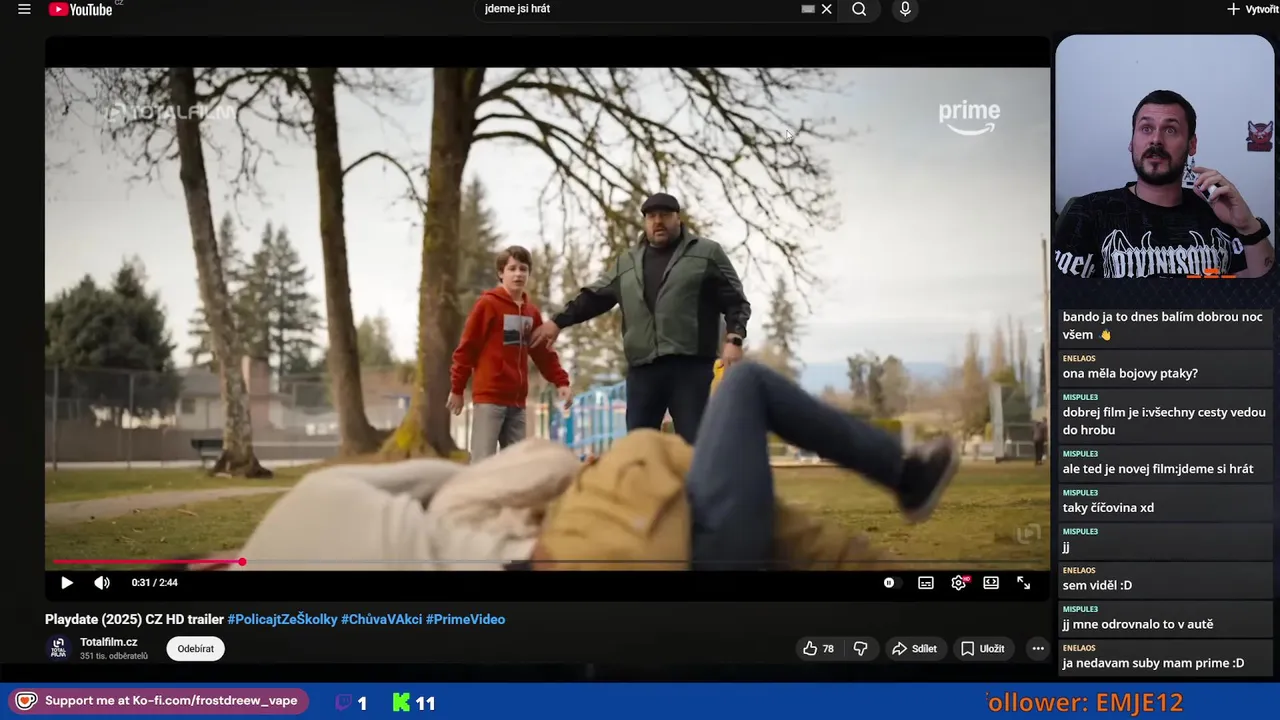Click the video frame to toggle playback

547,318
